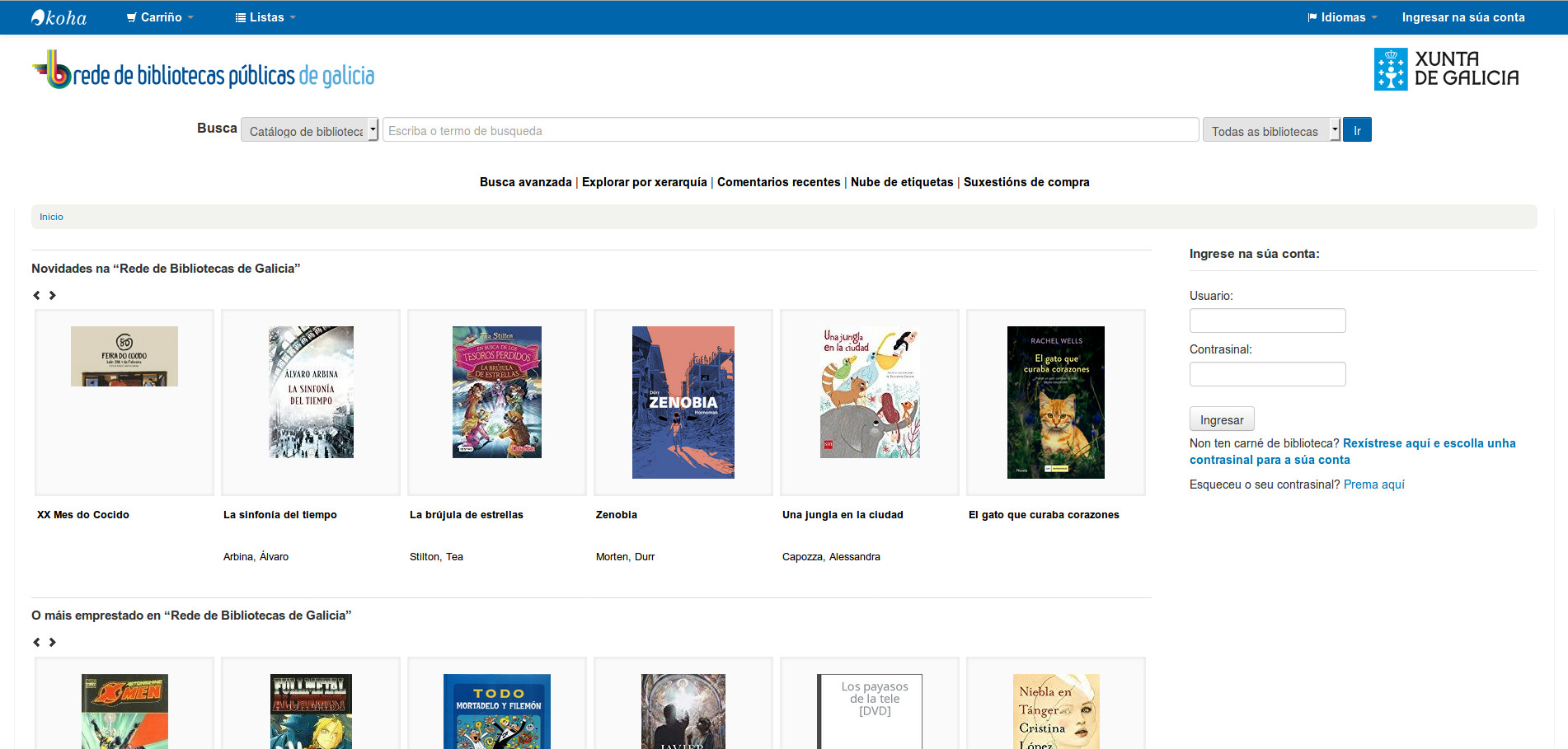Focus the Usuario input field
Viewport: 1568px width, 749px height.
pos(1267,321)
